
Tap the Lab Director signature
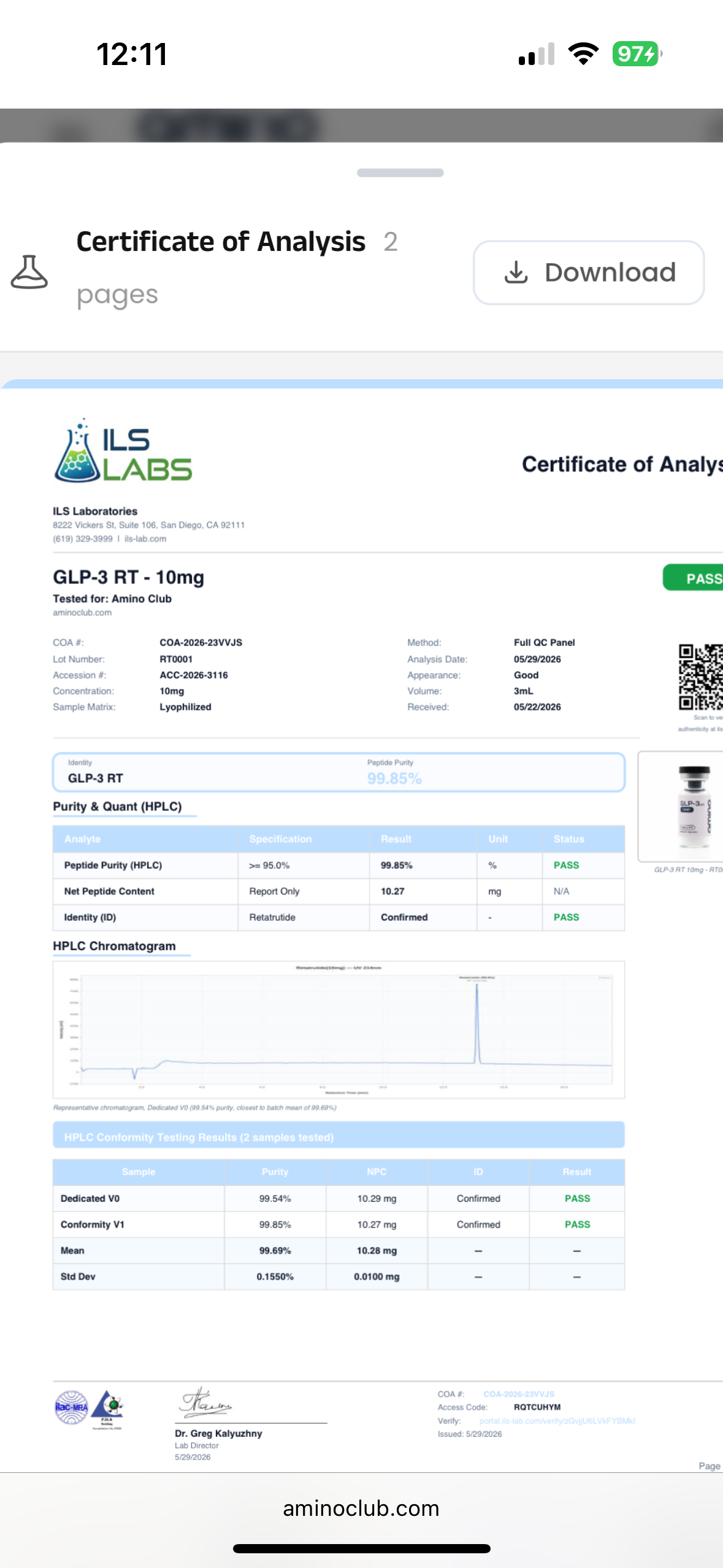pos(205,1402)
